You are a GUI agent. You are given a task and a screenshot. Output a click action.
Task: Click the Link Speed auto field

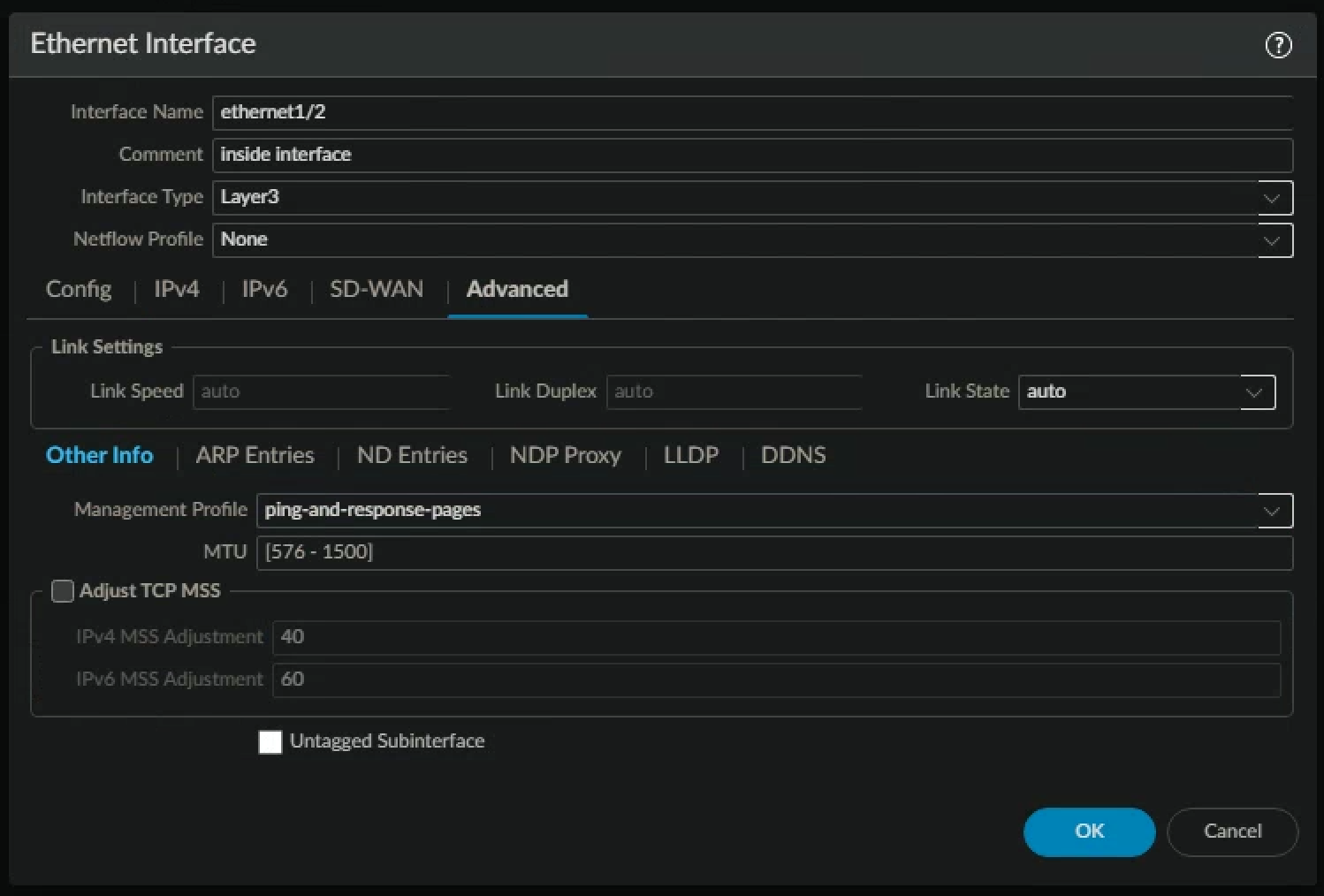click(x=322, y=391)
